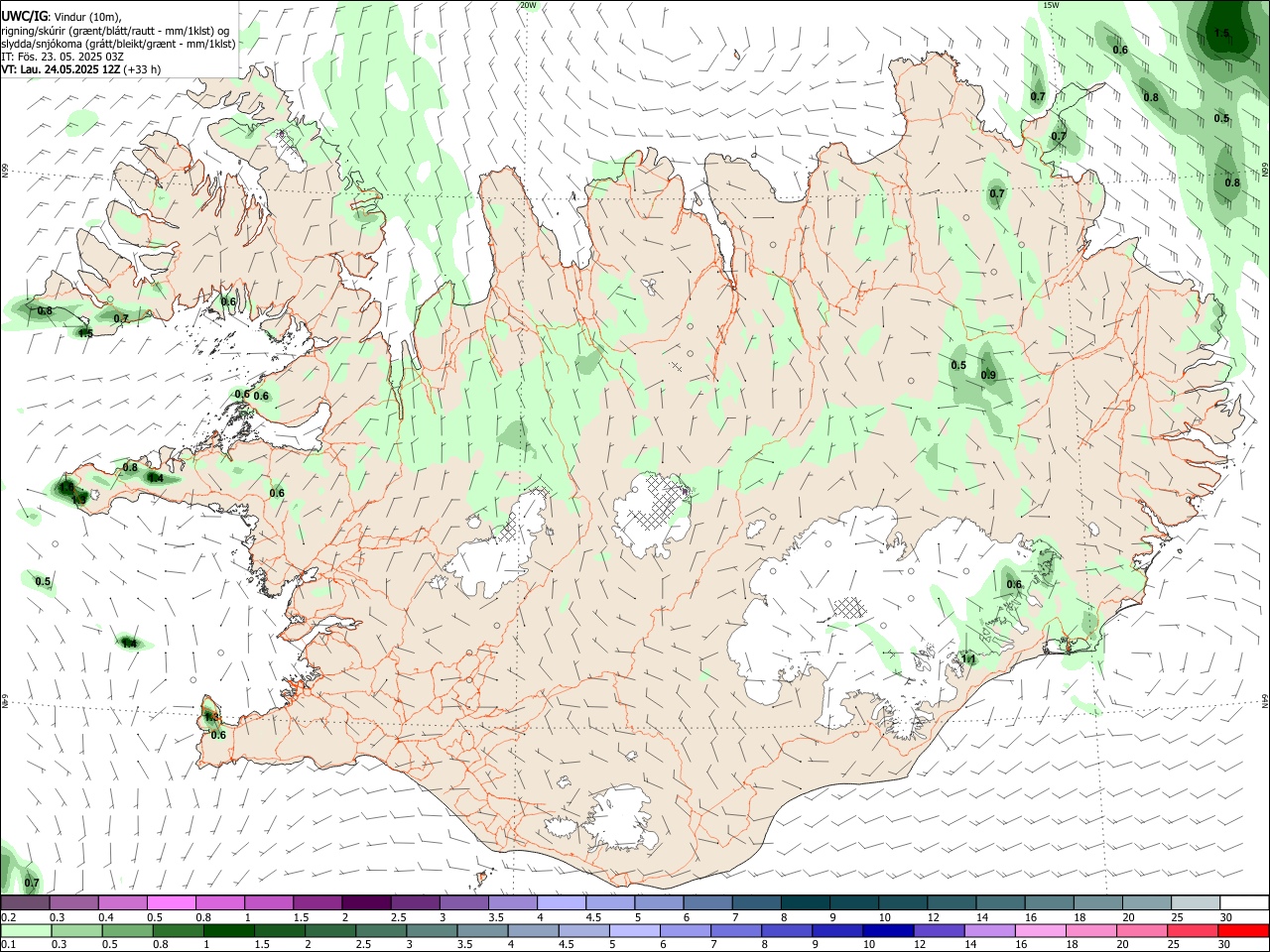Select the dark purple 0.2 snow legend swatch
The image size is (1270, 952).
pyautogui.click(x=25, y=903)
